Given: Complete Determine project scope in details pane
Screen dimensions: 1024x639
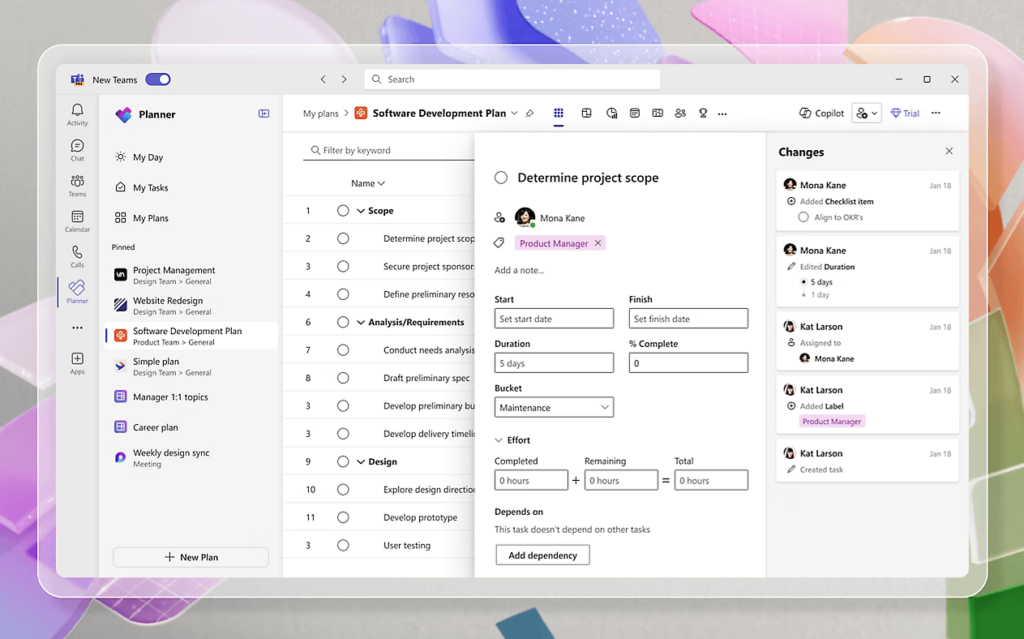Looking at the screenshot, I should [x=501, y=178].
